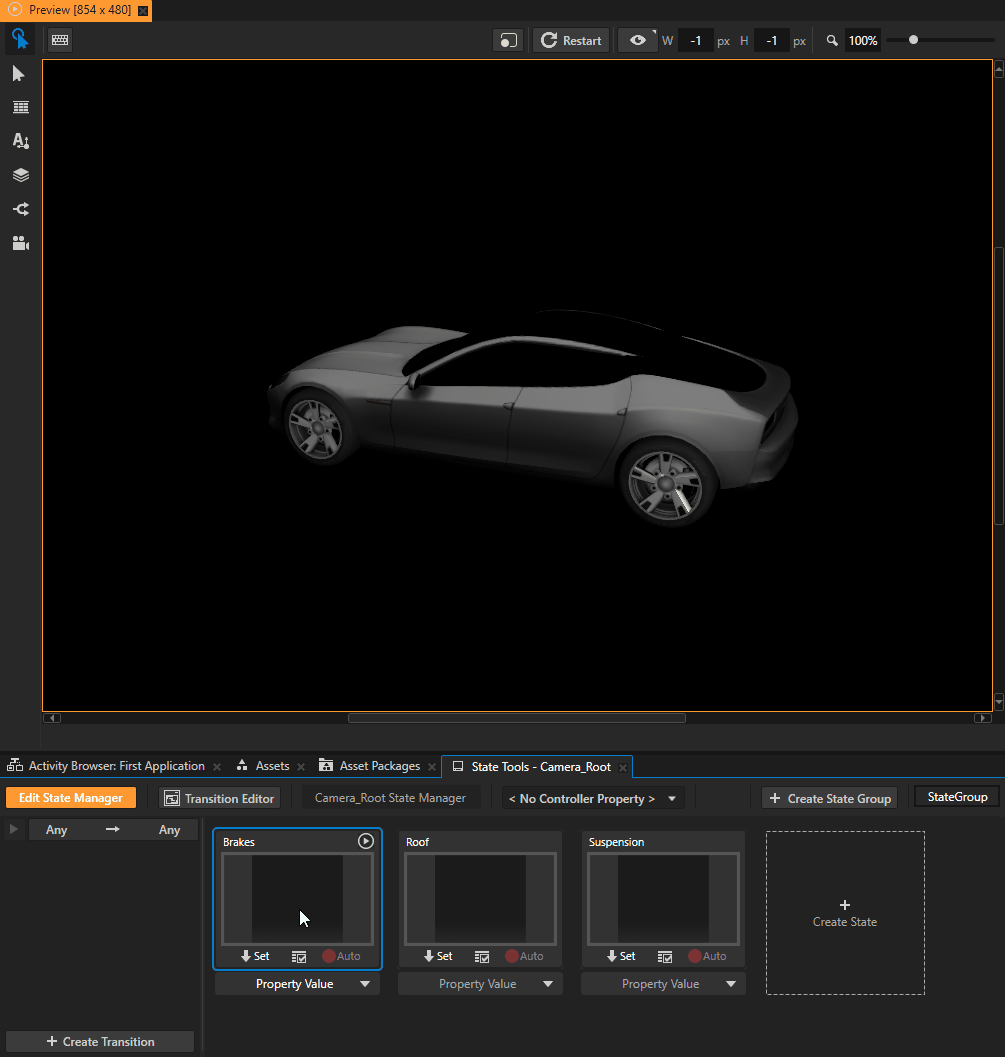The height and width of the screenshot is (1057, 1005).
Task: Toggle the preview visibility eye
Action: tap(637, 40)
